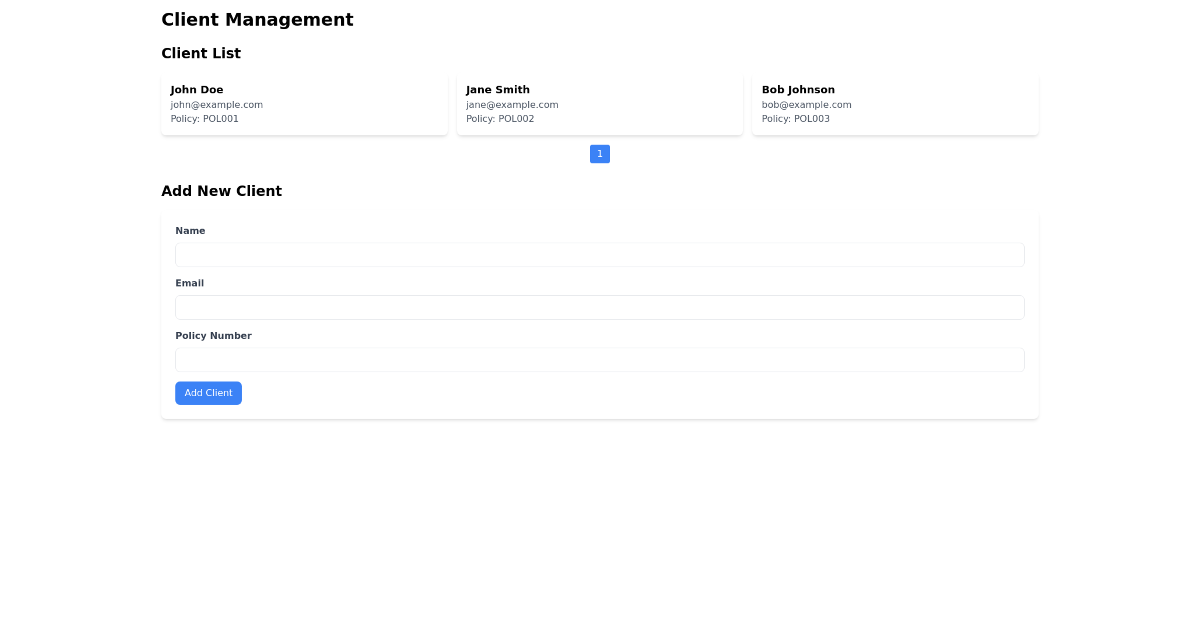Viewport: 1200px width, 630px height.
Task: Select the Bob Johnson client card
Action: 895,103
